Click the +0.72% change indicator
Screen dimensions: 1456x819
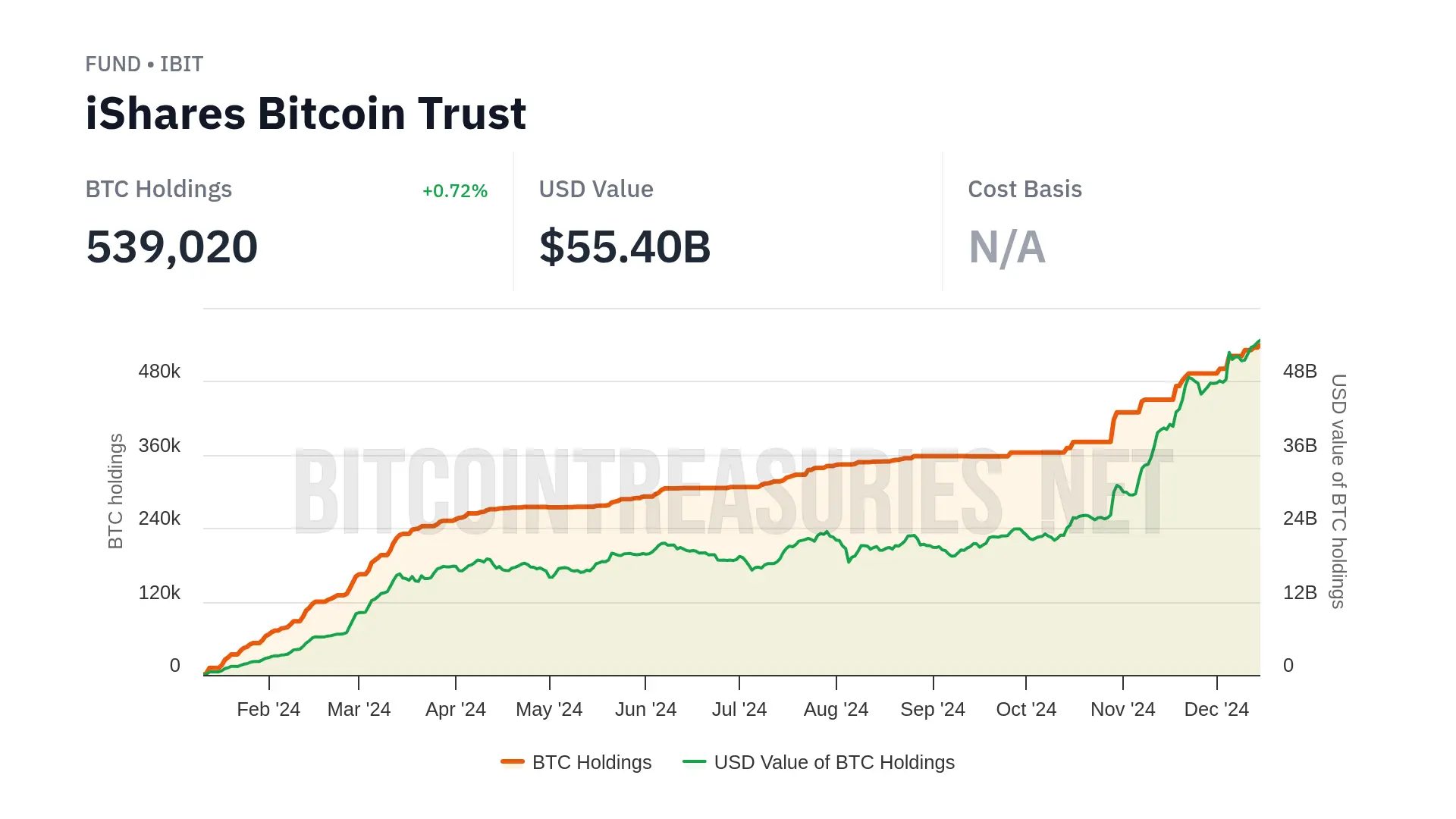coord(455,191)
